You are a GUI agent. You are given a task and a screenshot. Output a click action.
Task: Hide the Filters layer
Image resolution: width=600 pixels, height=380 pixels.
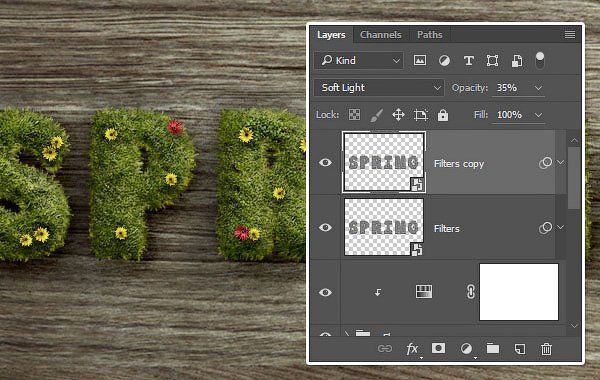point(325,227)
